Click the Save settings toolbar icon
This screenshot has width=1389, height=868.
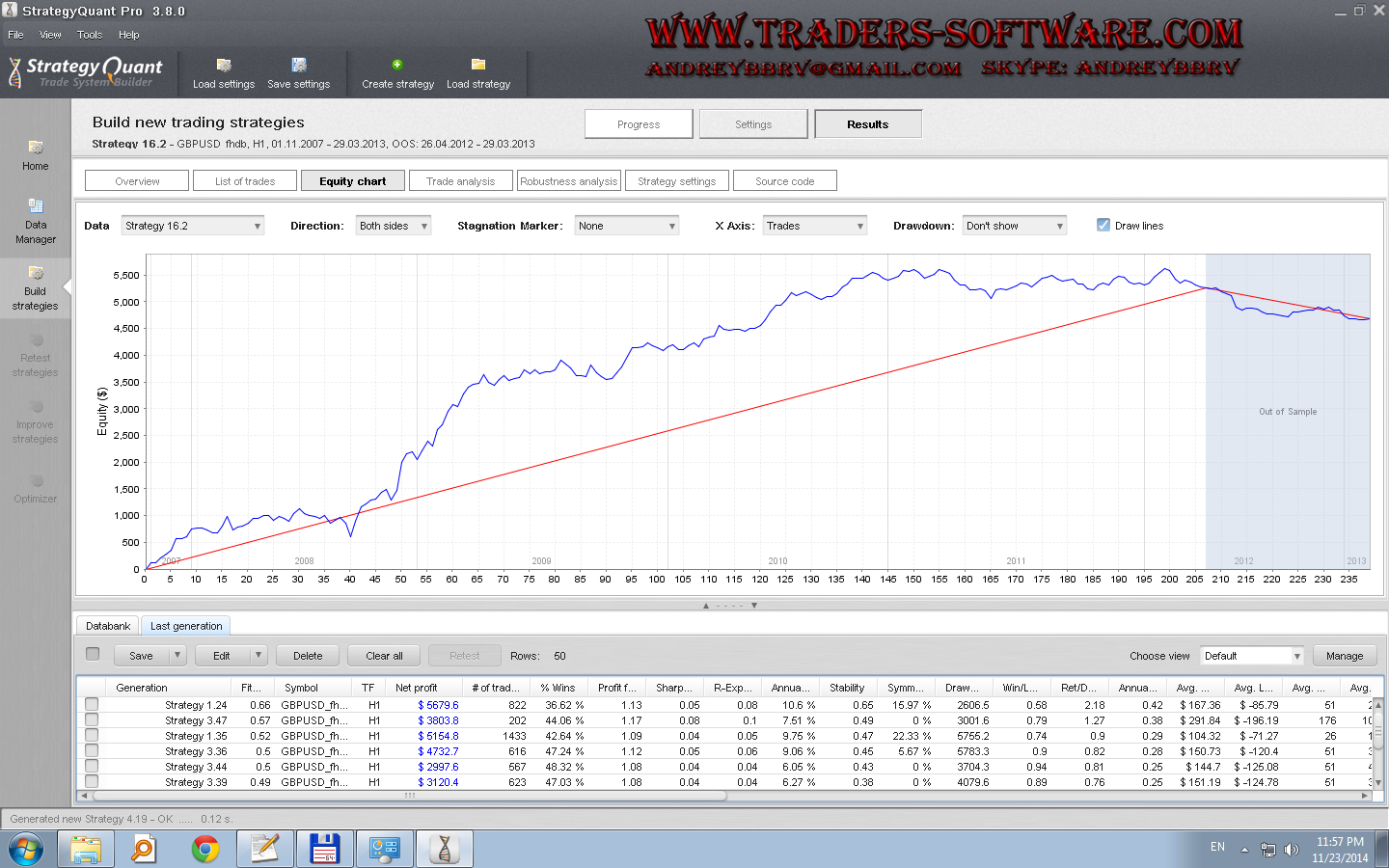tap(299, 66)
